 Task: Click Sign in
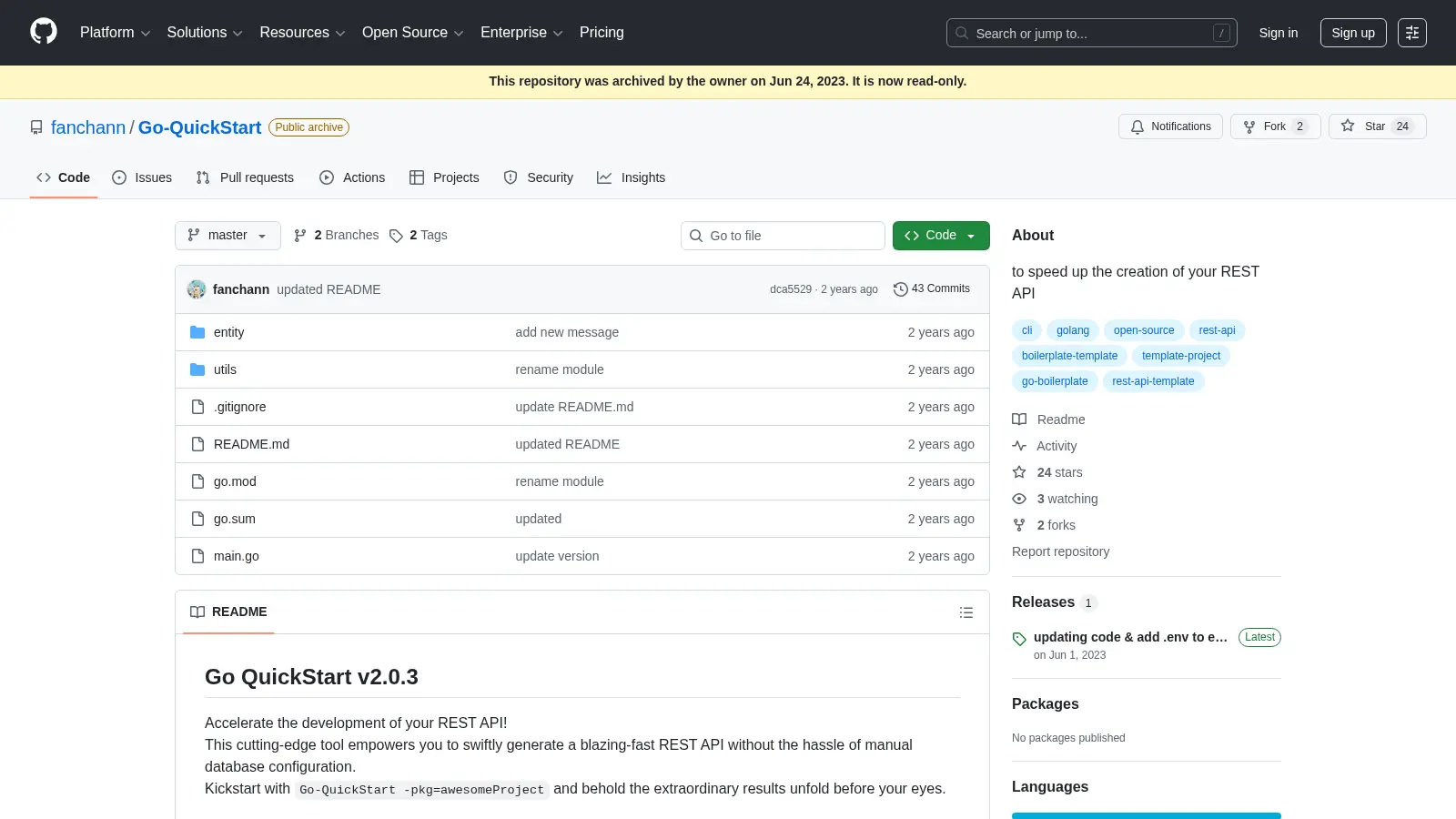(x=1279, y=33)
